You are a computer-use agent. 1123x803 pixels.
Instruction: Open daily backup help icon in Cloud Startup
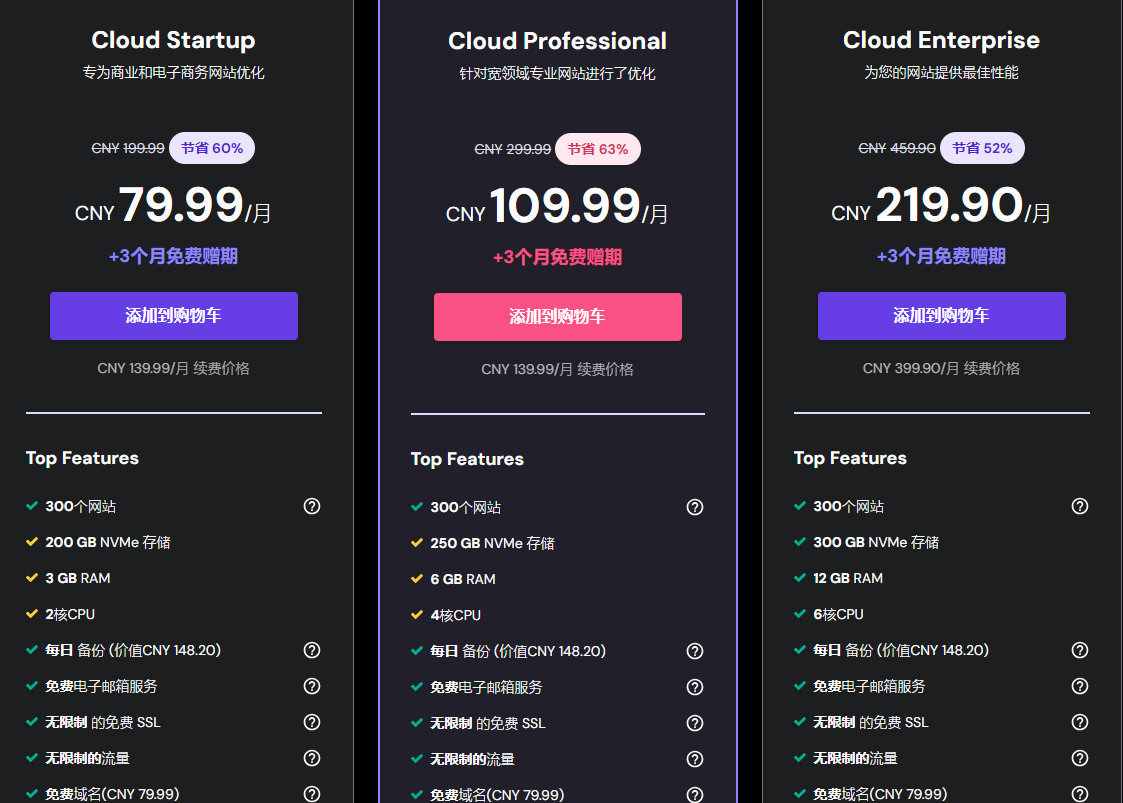312,650
